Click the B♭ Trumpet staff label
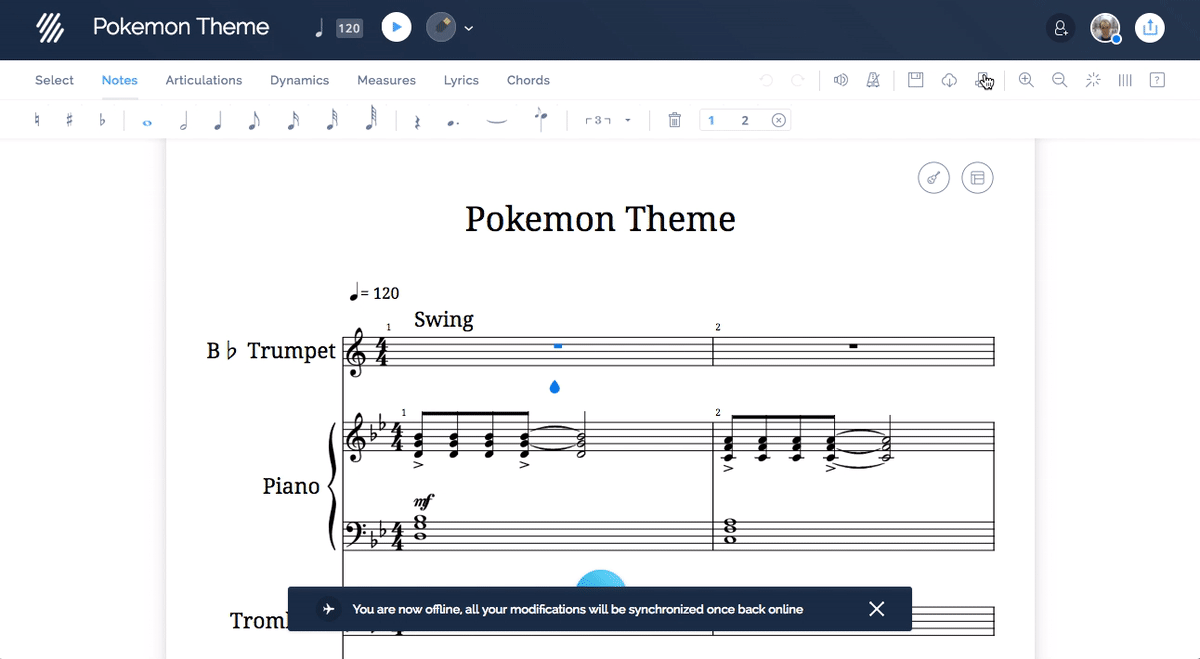Screen dimensions: 1200x659 [x=271, y=351]
